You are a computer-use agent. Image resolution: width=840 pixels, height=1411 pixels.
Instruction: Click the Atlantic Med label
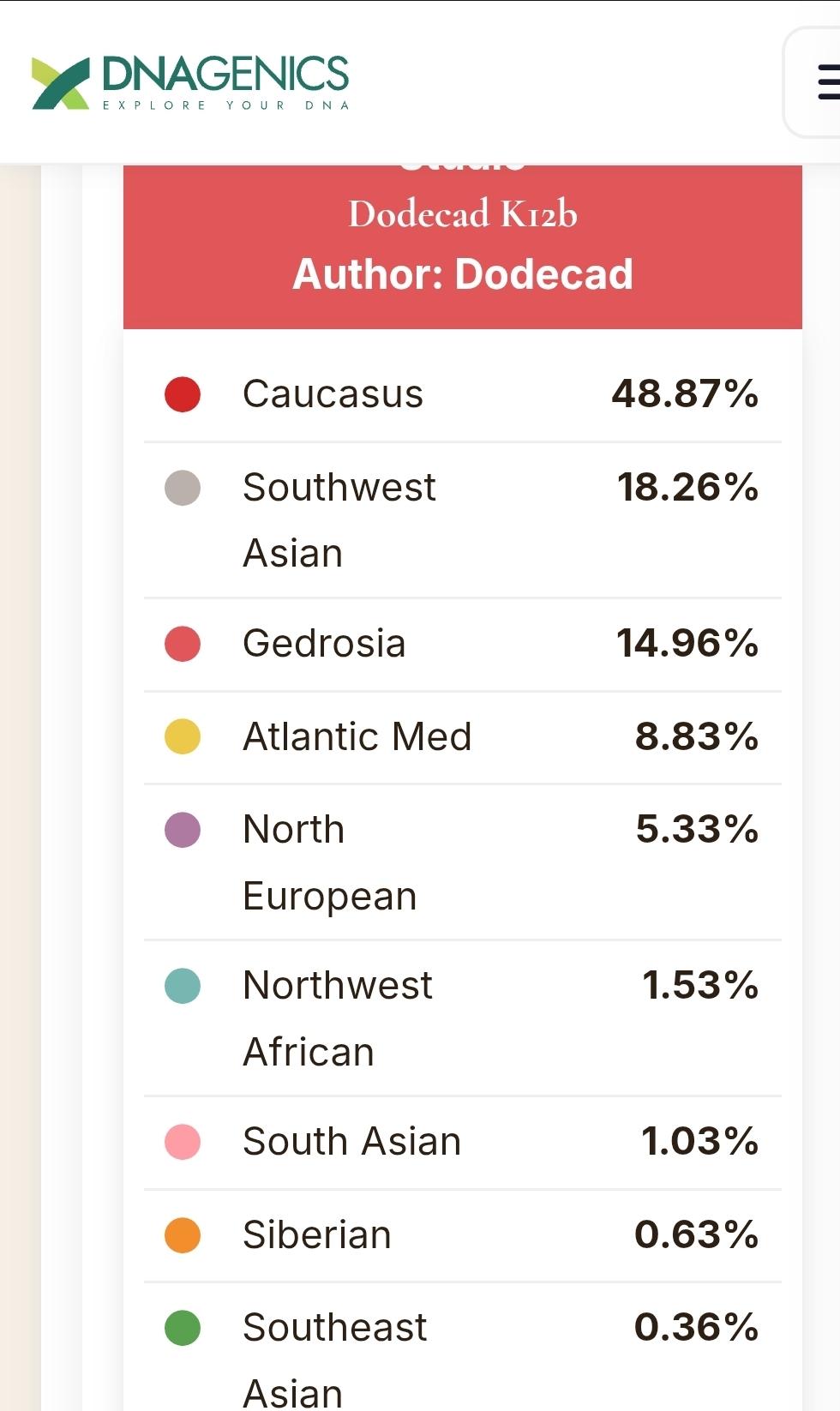tap(357, 736)
